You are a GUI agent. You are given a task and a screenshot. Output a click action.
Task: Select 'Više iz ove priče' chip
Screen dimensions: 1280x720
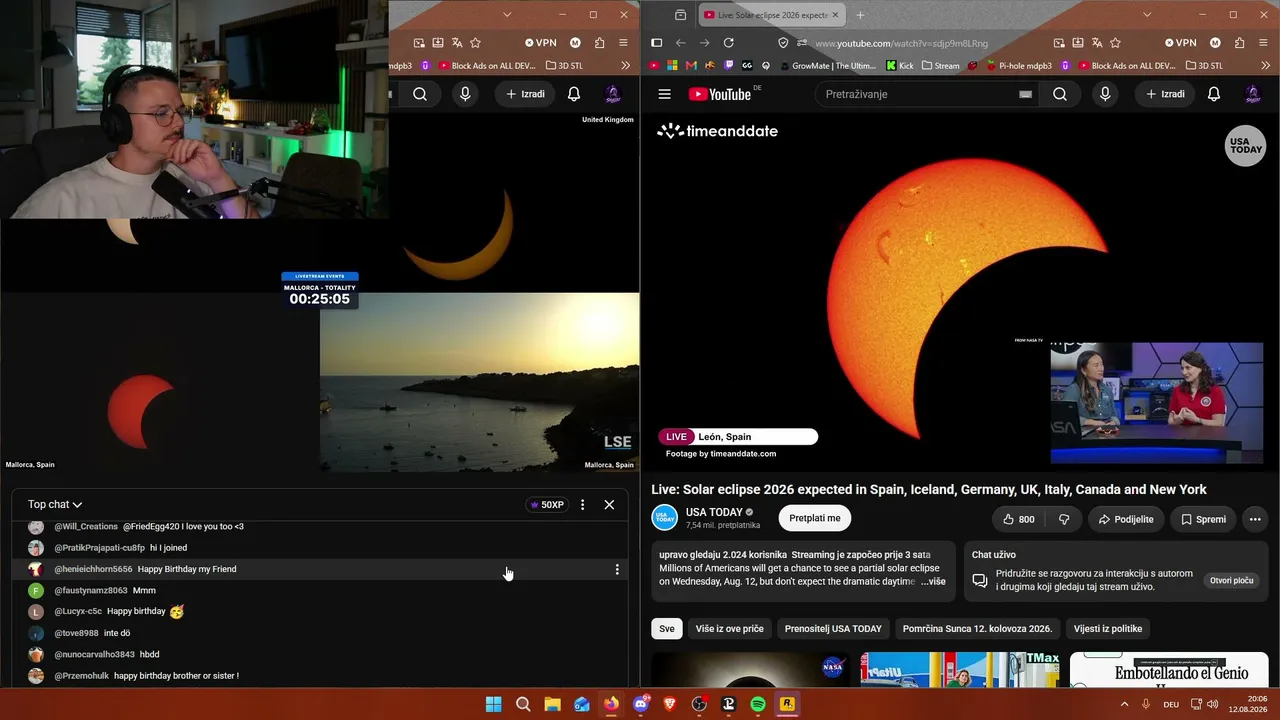[x=730, y=629]
